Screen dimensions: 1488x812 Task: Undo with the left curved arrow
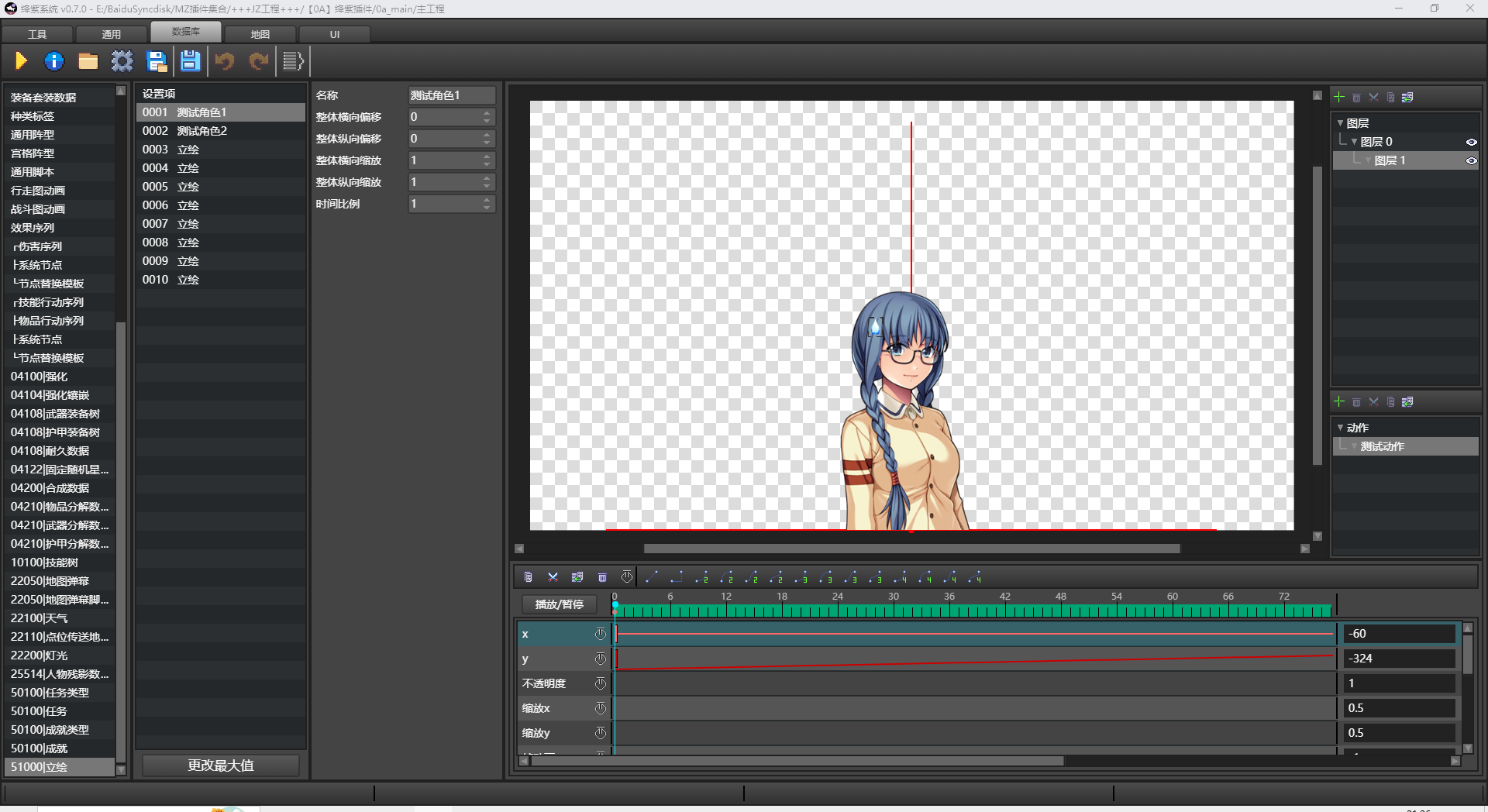click(x=225, y=61)
